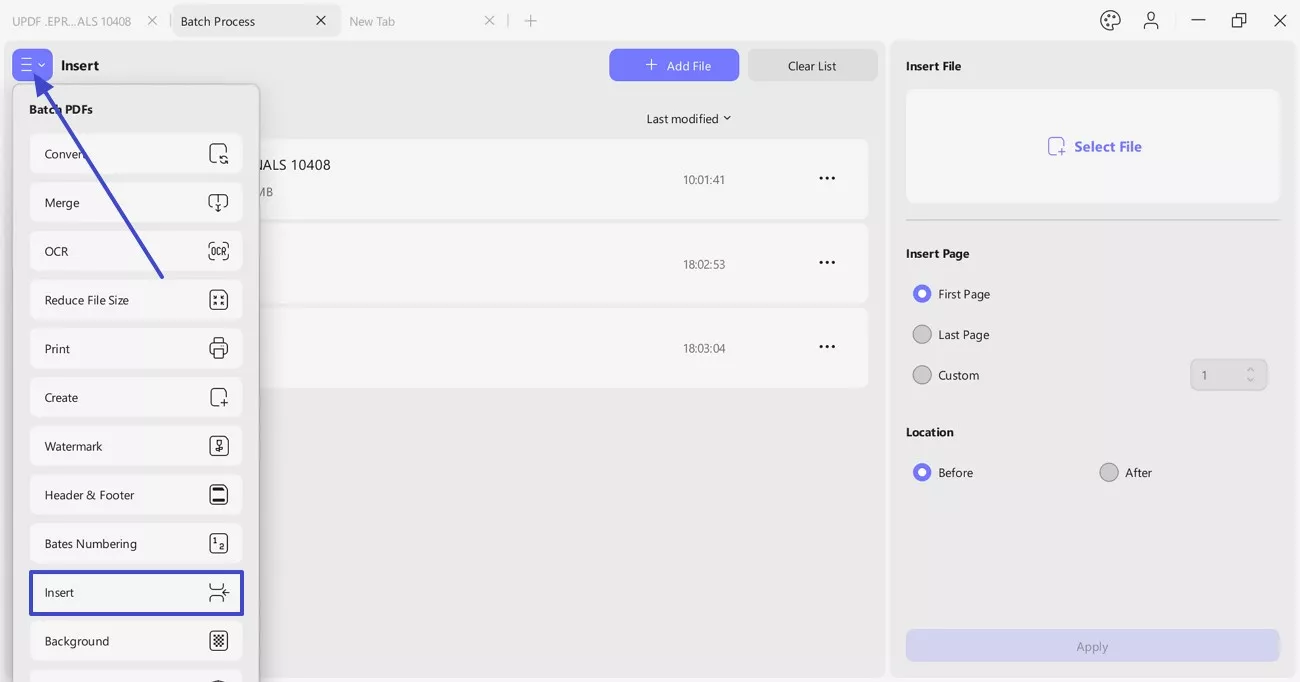Select Create in batch menu
The width and height of the screenshot is (1300, 682).
136,398
